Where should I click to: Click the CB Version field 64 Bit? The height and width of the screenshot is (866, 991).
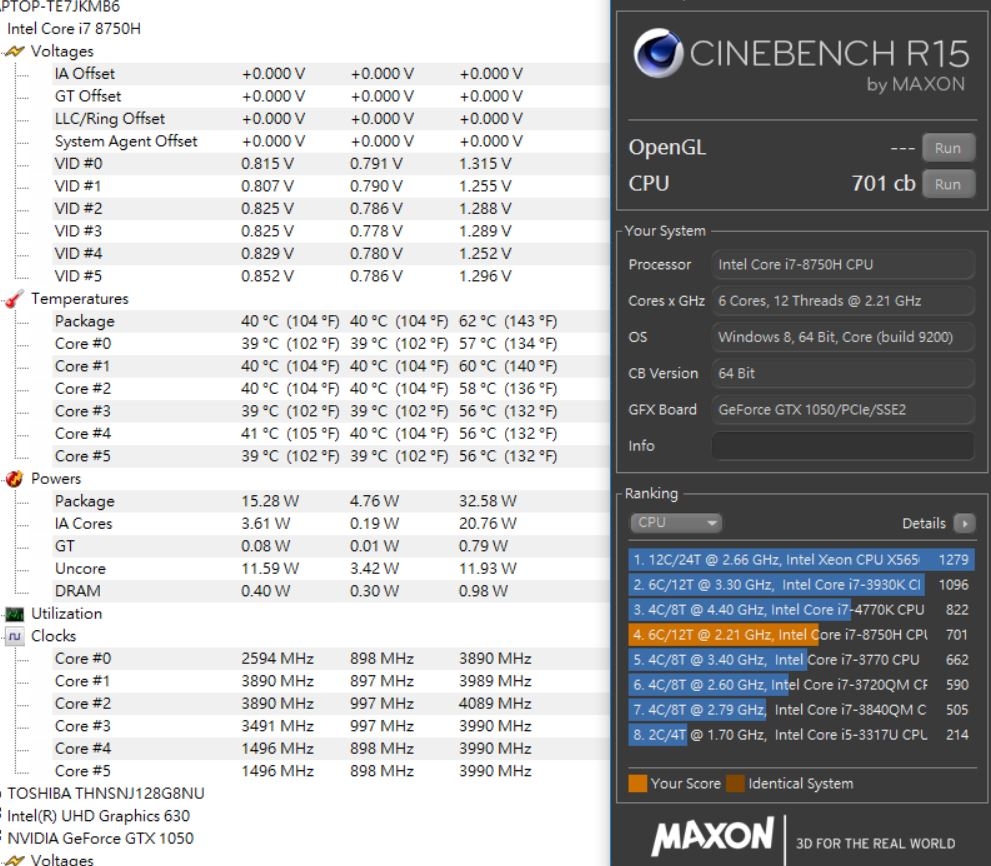click(842, 373)
